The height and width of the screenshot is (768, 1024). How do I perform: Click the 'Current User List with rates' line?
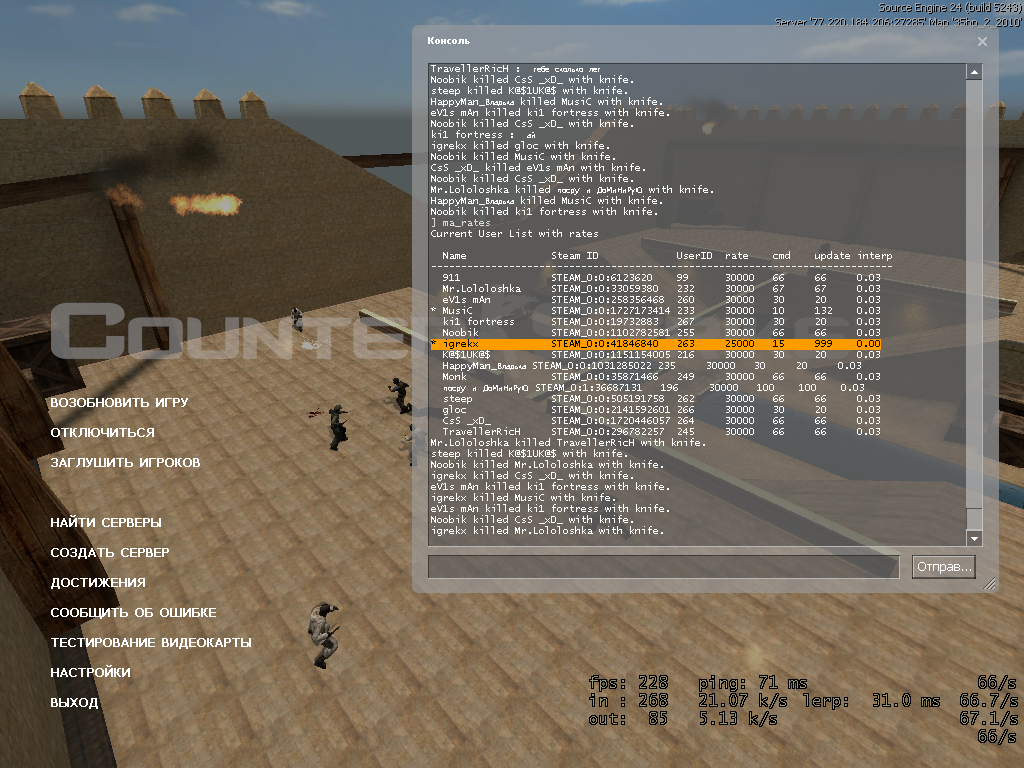tap(514, 234)
